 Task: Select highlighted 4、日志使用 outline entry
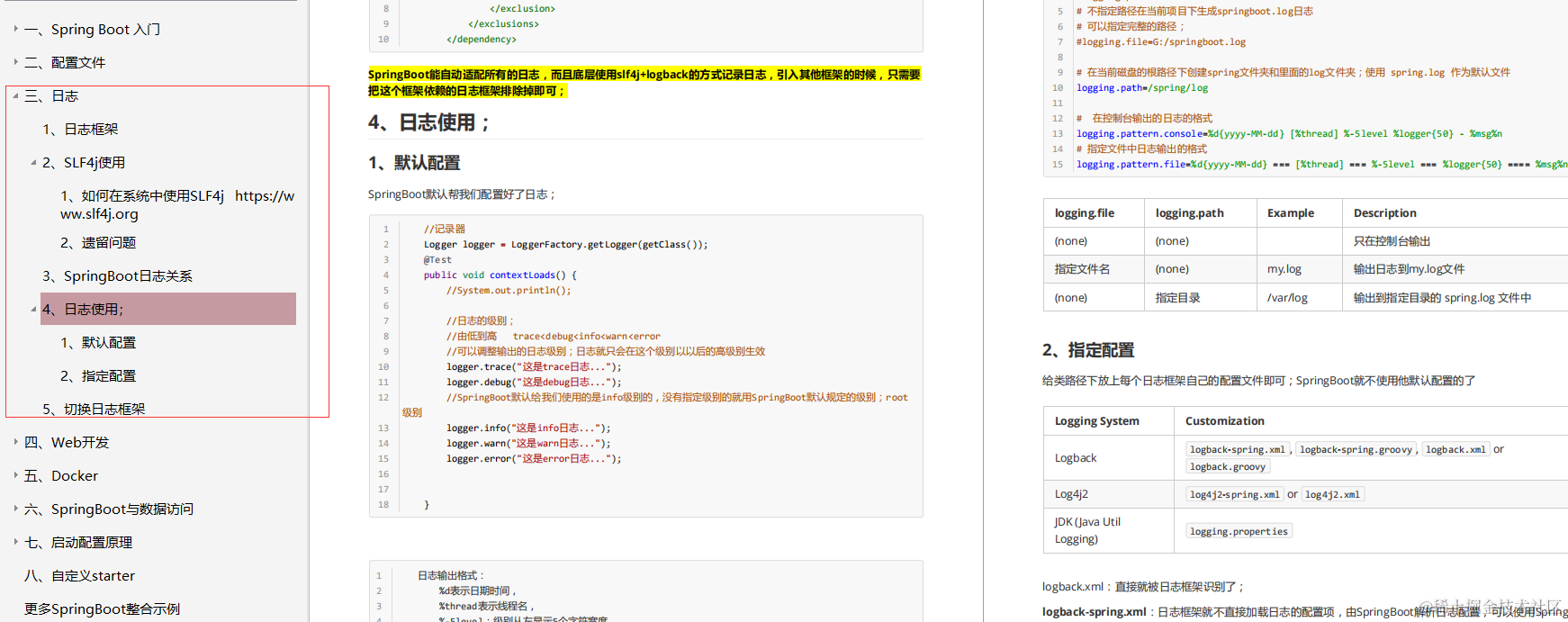pyautogui.click(x=168, y=309)
